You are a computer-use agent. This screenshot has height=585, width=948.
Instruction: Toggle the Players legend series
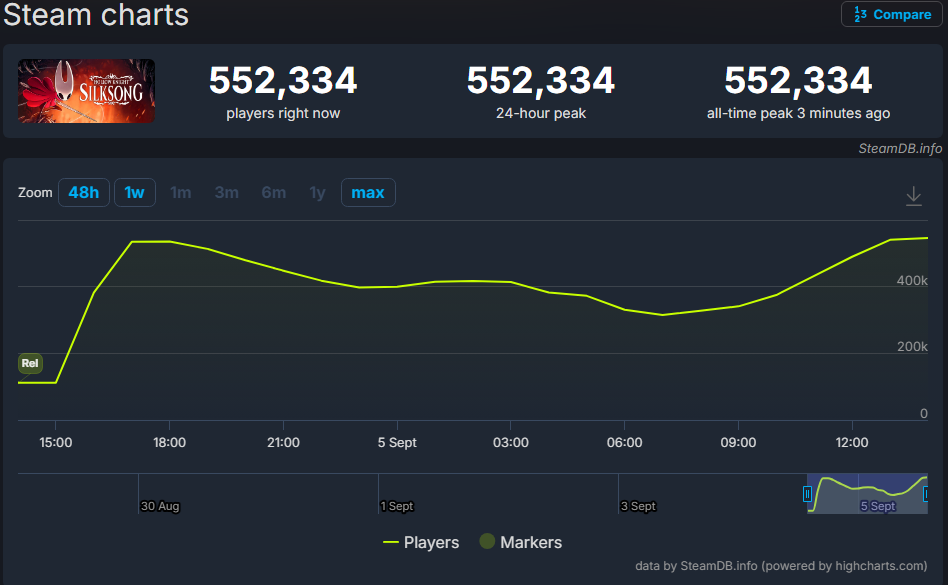pos(421,542)
